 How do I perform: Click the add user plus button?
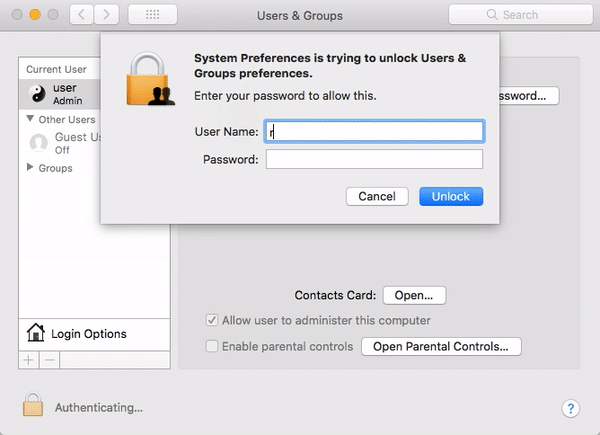click(29, 360)
